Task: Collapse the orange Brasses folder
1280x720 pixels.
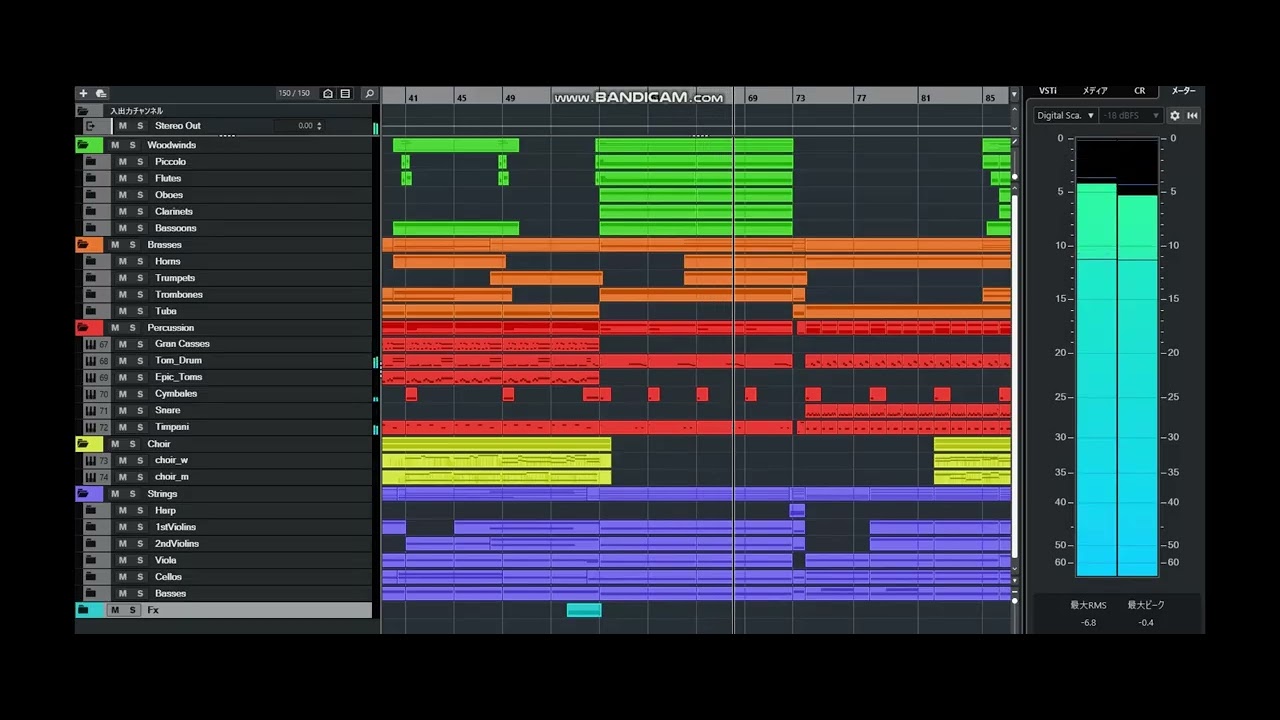Action: point(83,244)
